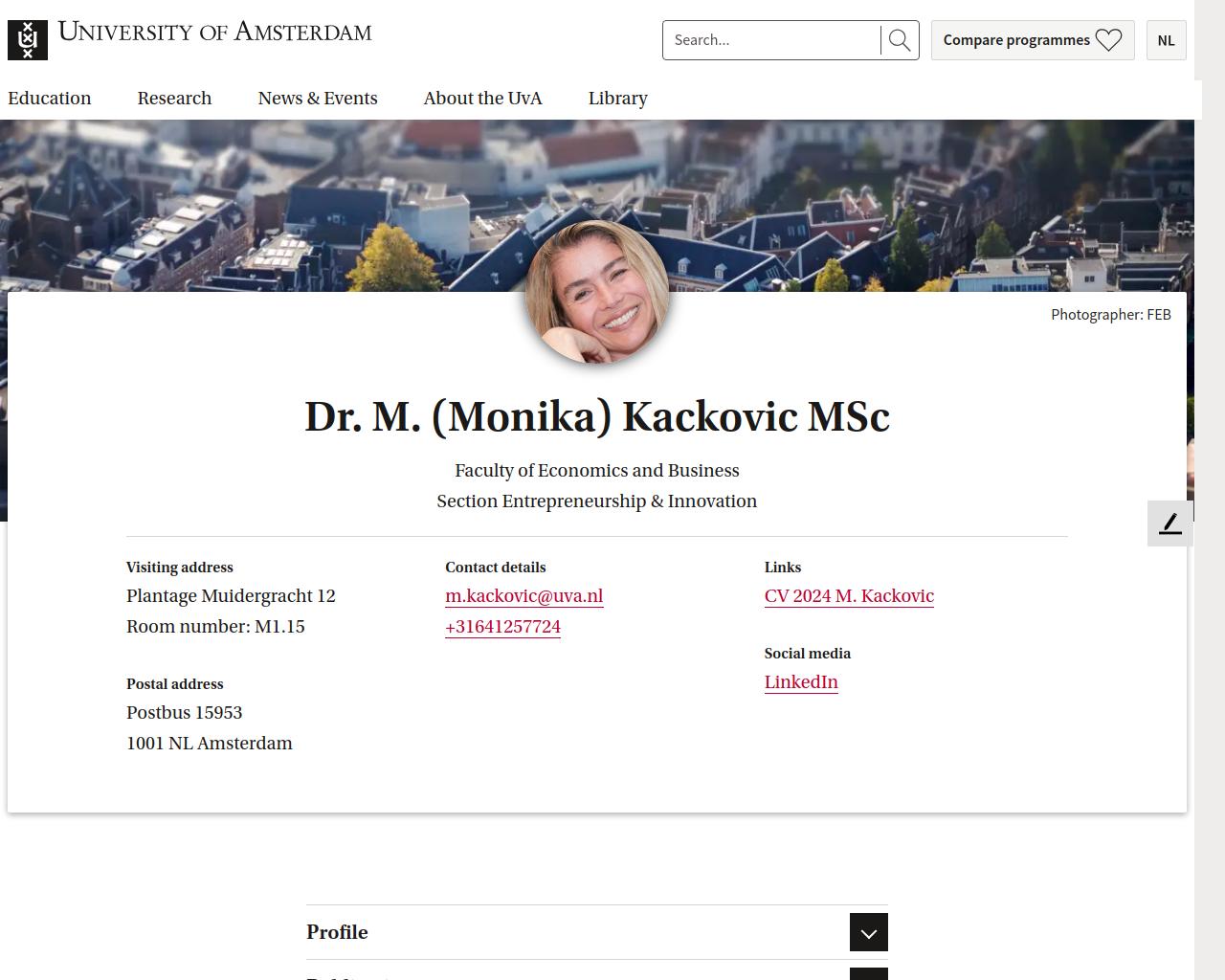Click the University of Amsterdam wordmark text

point(214,32)
